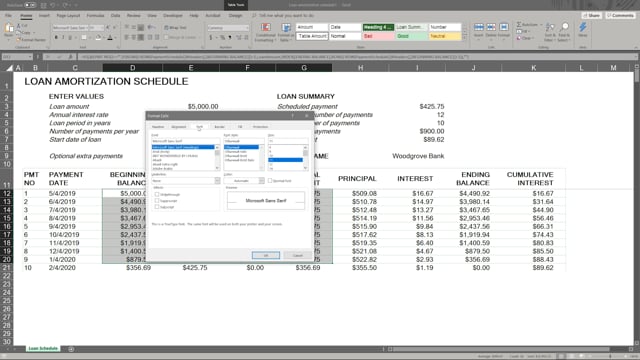The width and height of the screenshot is (640, 360).
Task: Click the Save icon in title bar
Action: (x=44, y=5)
